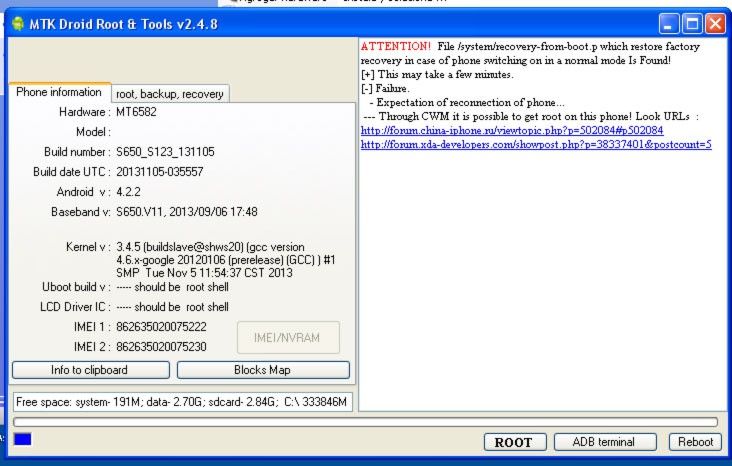Click the Uboot build v label
Viewport: 732px width, 466px height.
77,287
